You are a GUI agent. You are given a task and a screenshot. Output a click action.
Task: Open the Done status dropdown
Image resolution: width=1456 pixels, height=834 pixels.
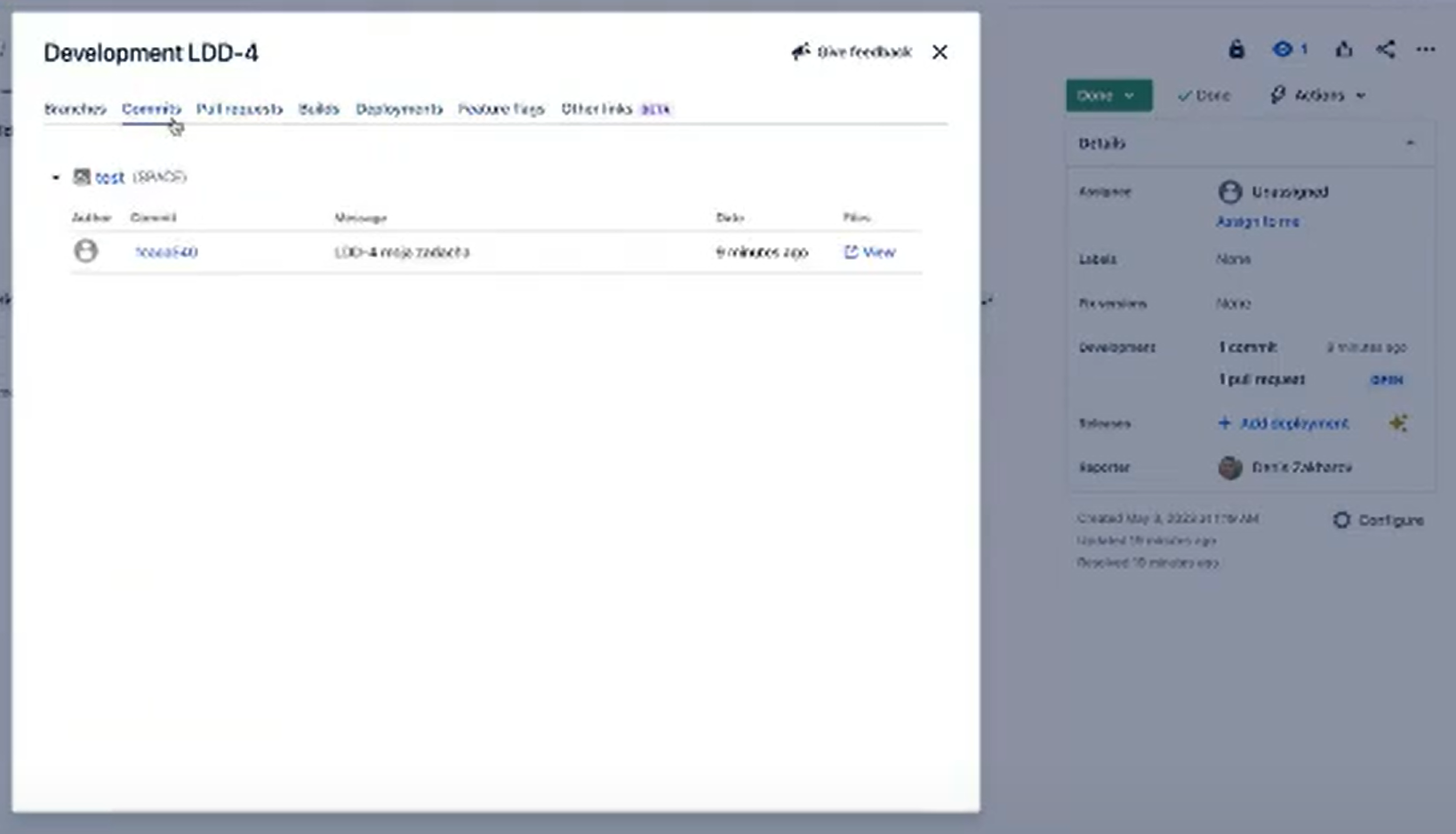click(x=1108, y=95)
